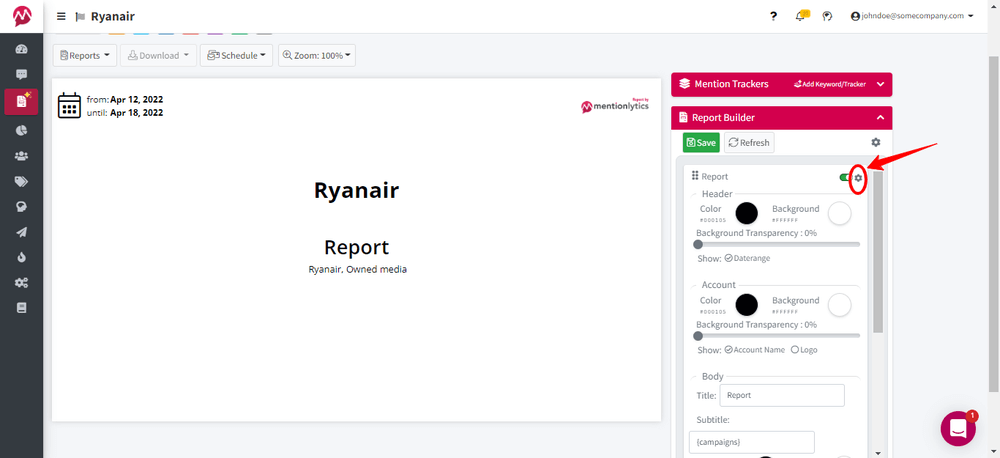
Task: Collapse the Report Builder panel chevron
Action: [880, 117]
